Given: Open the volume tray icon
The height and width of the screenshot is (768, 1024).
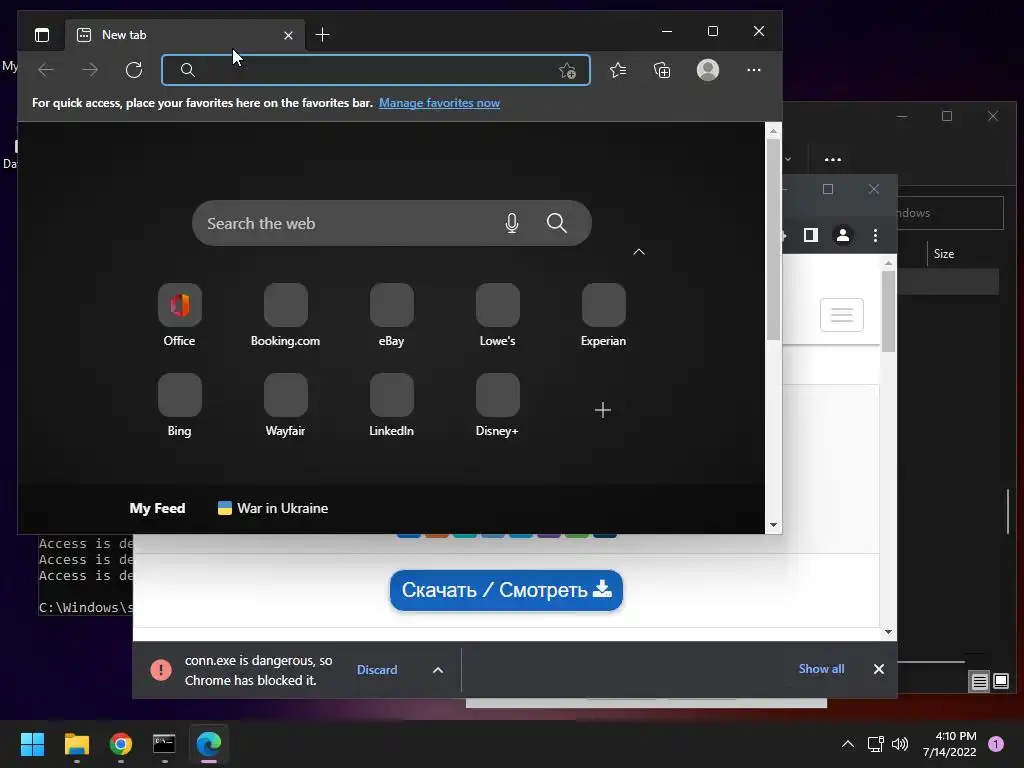Looking at the screenshot, I should pyautogui.click(x=900, y=744).
